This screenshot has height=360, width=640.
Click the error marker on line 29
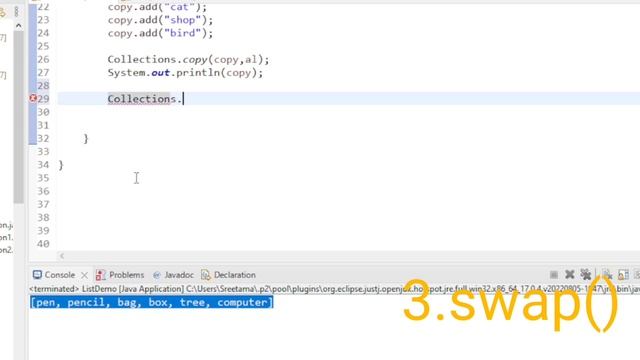33,98
